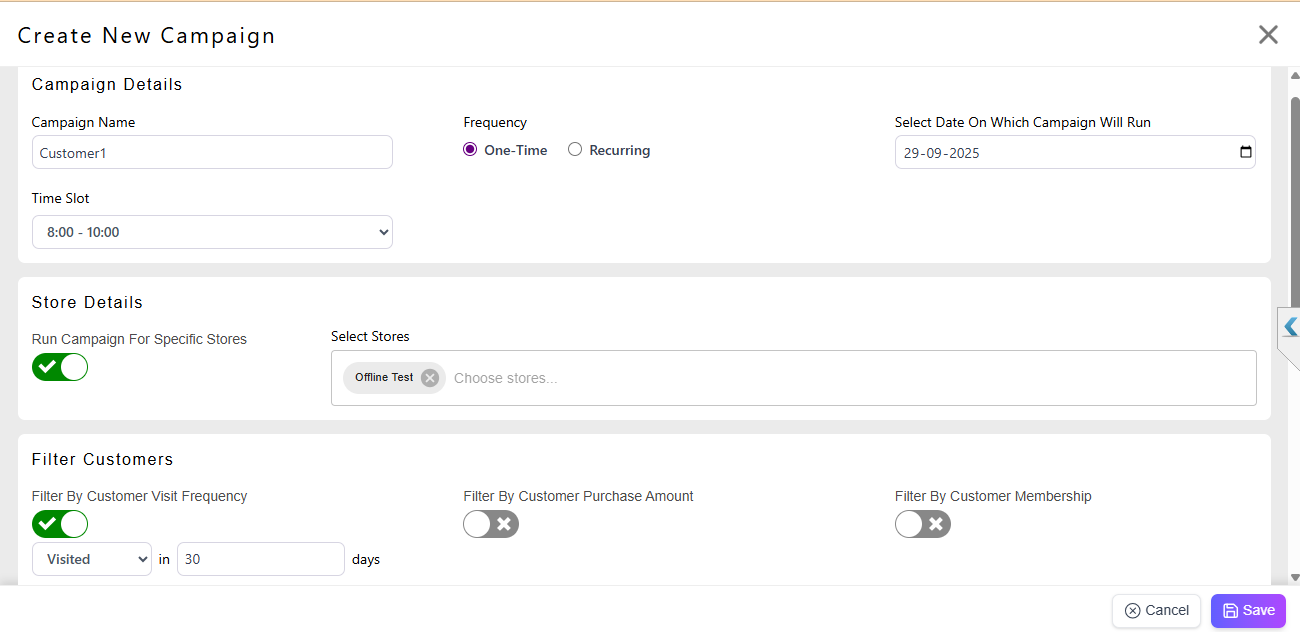This screenshot has height=632, width=1300.
Task: Open the Visited condition dropdown
Action: click(92, 559)
